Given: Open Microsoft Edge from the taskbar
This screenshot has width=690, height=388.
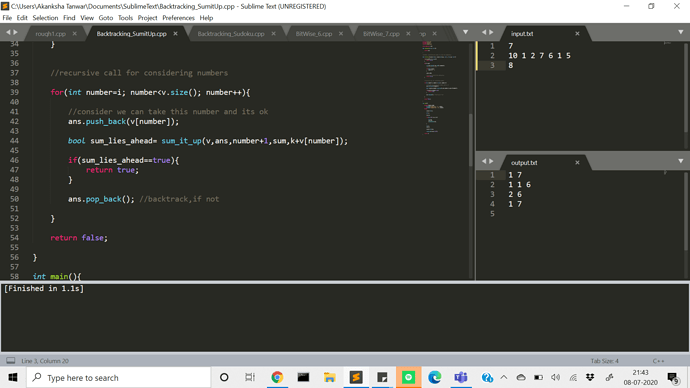Looking at the screenshot, I should point(435,377).
